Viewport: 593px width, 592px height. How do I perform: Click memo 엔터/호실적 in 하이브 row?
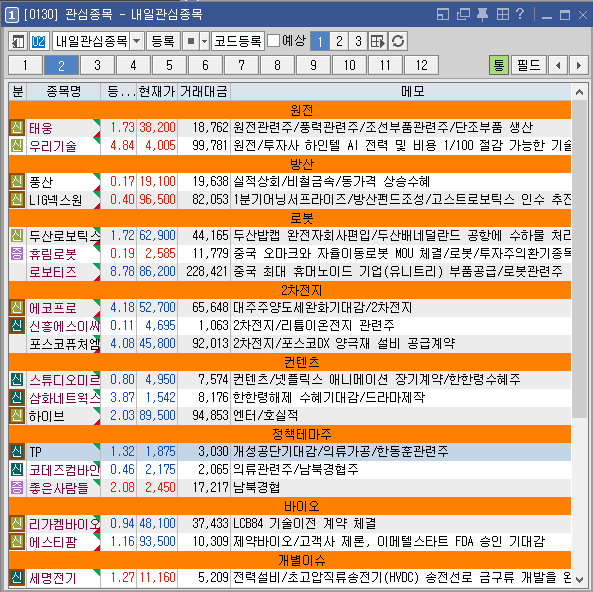[x=265, y=416]
